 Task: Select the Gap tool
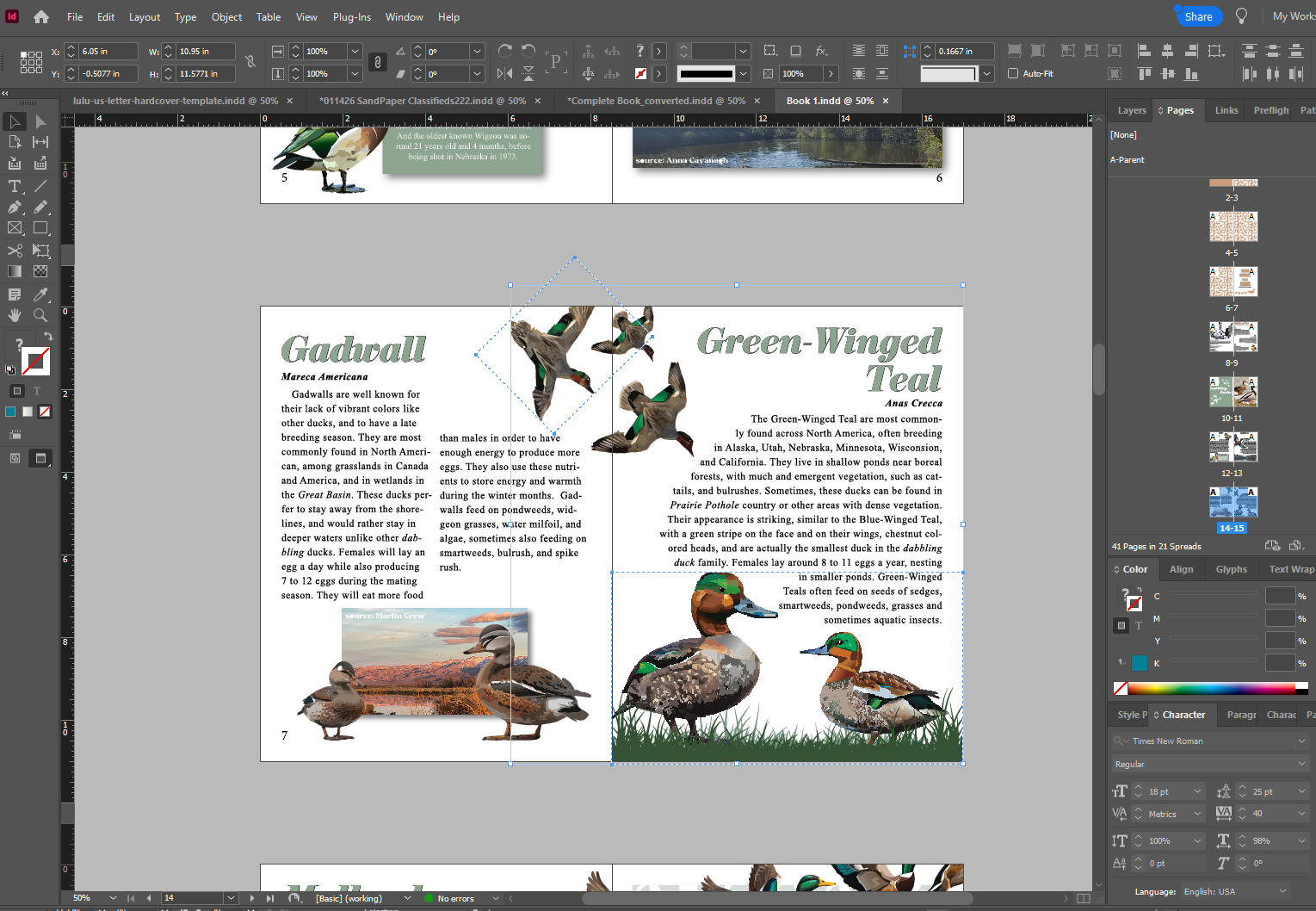[40, 142]
